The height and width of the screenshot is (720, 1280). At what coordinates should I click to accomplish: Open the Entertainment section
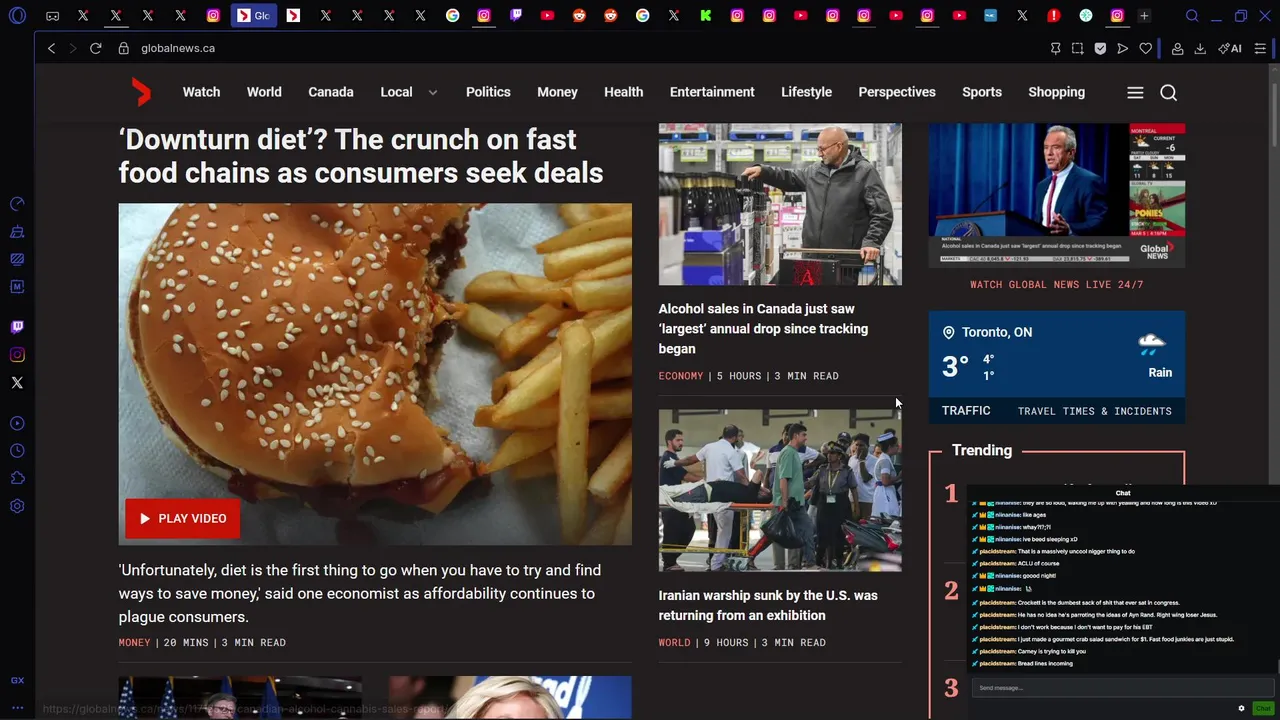click(x=712, y=92)
